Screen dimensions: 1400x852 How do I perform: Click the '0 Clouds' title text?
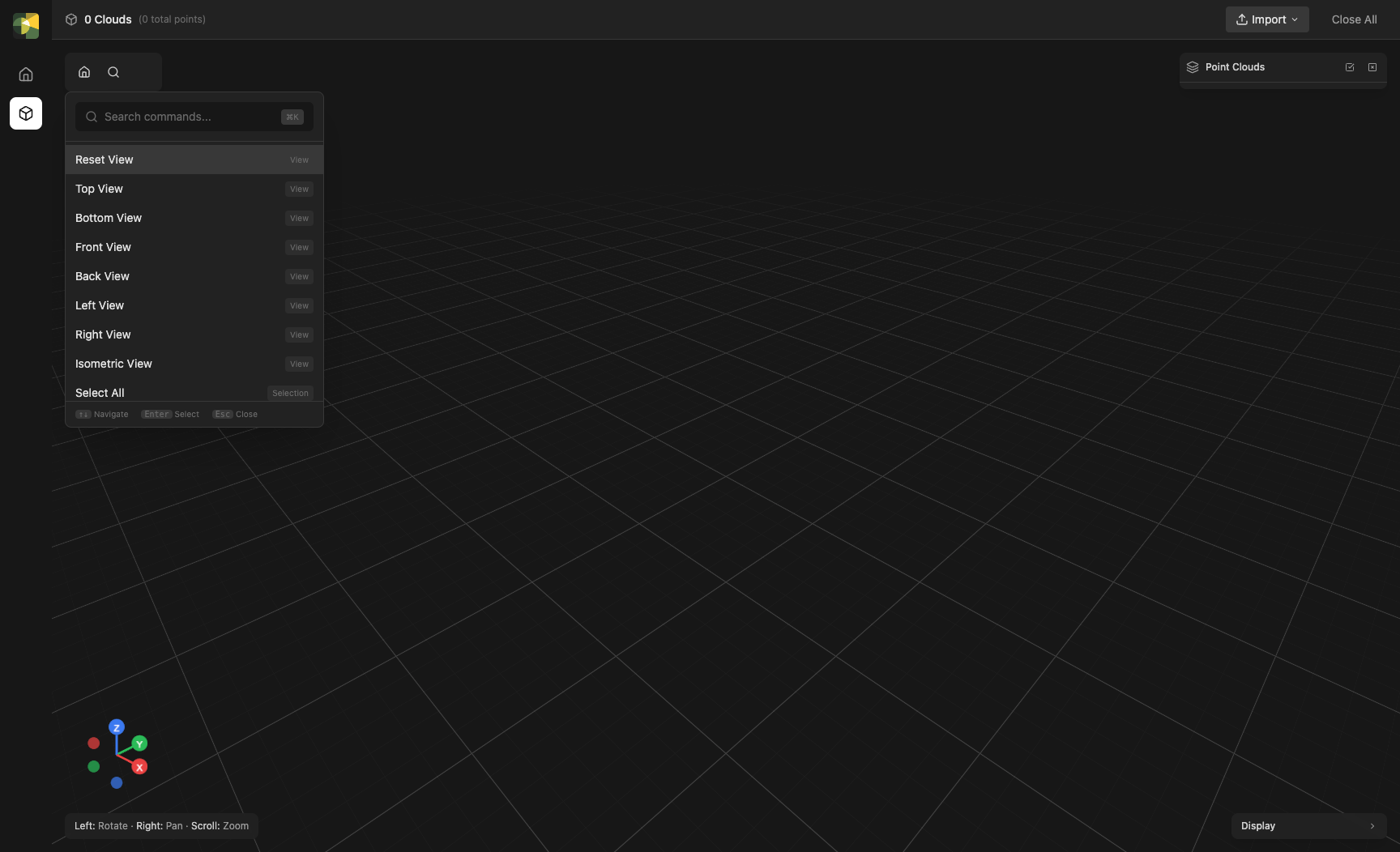tap(108, 19)
